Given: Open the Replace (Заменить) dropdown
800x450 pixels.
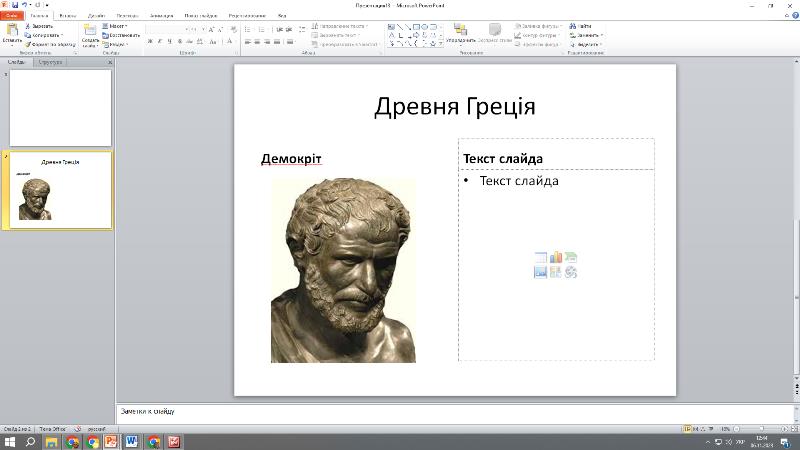Looking at the screenshot, I should [586, 35].
